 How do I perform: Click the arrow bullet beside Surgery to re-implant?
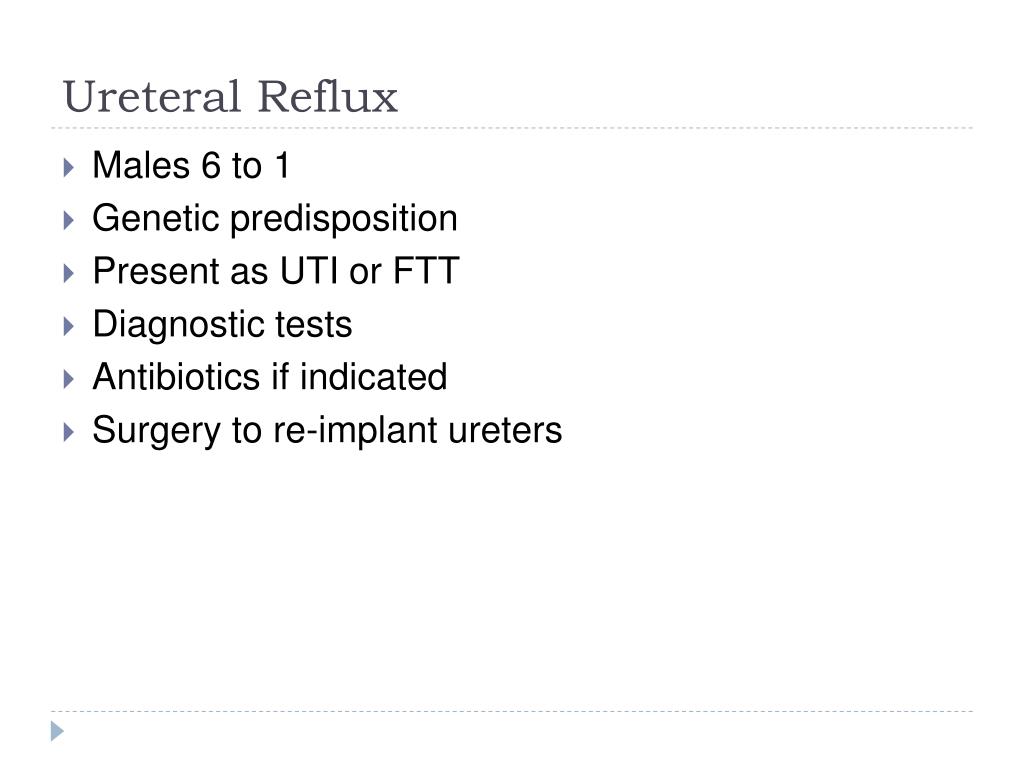(x=69, y=432)
